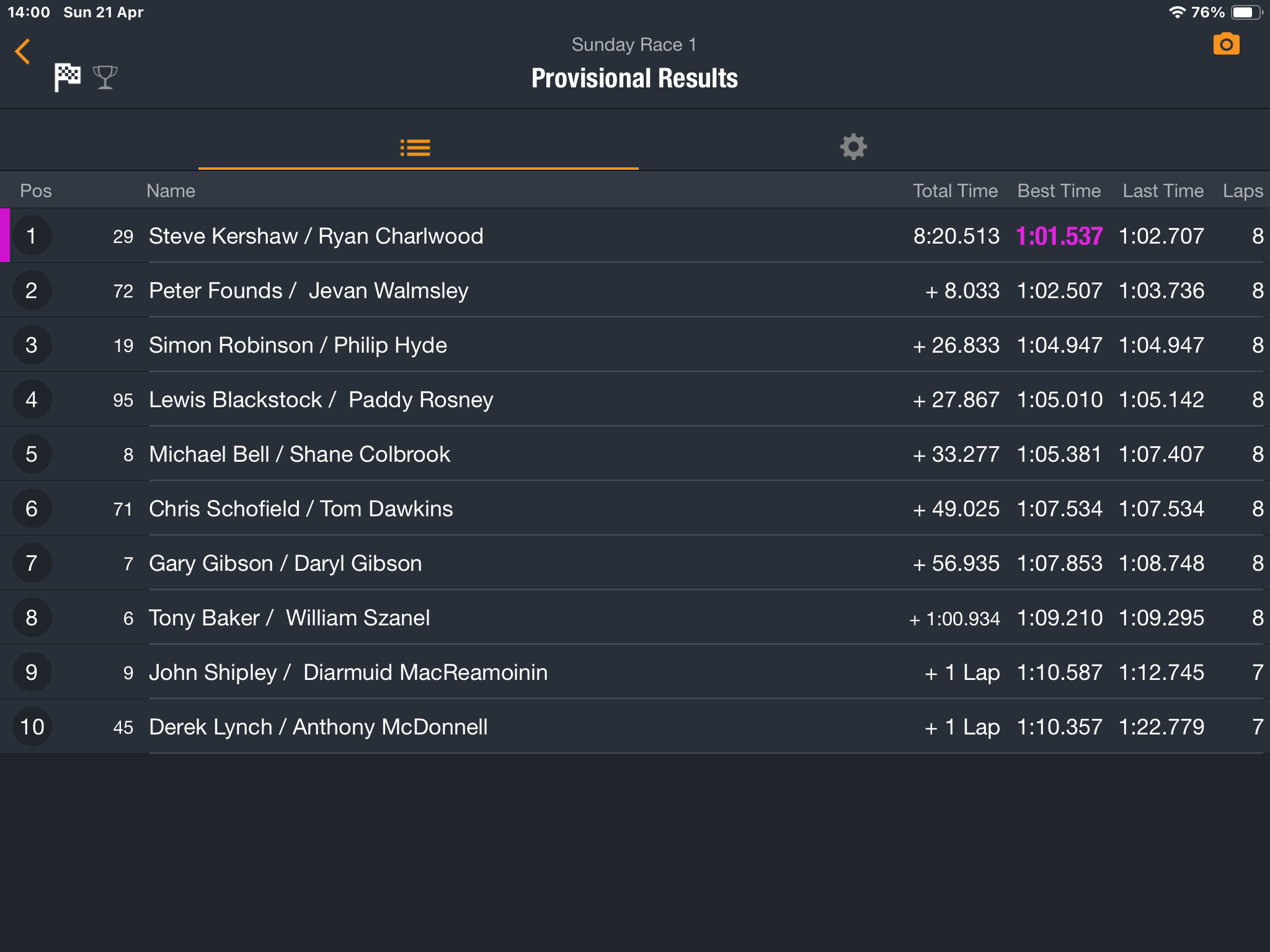Screen dimensions: 1270x952
Task: Select Derek Lynch / Anthony McDonnell entry
Action: point(318,727)
